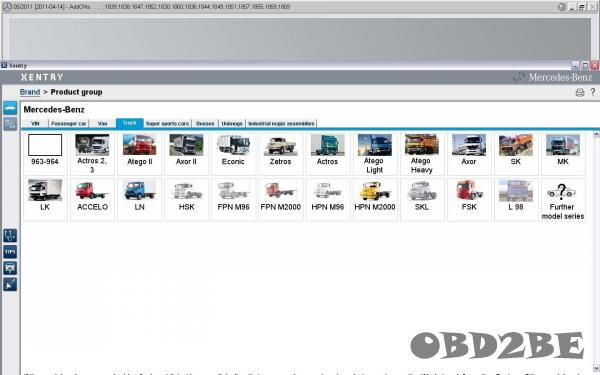Open the Unimogs tab

[232, 124]
